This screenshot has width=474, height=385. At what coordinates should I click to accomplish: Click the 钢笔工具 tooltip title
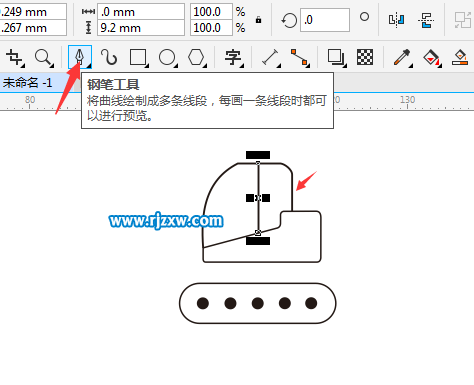point(113,85)
